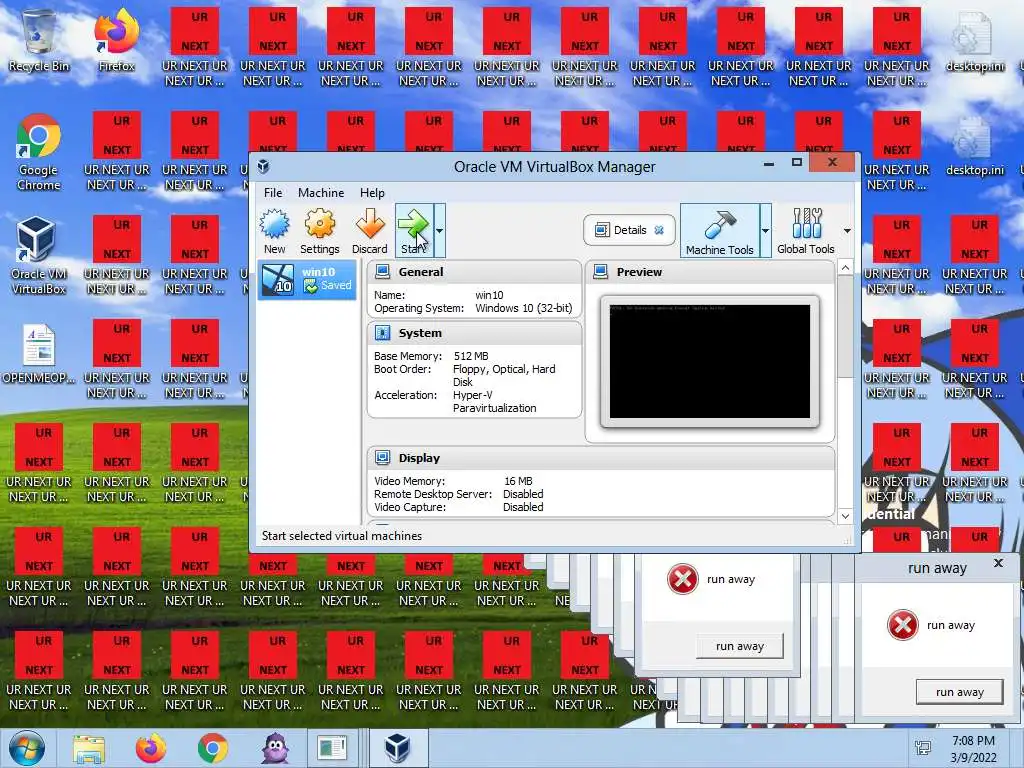This screenshot has width=1024, height=768.
Task: Click the Discard saved state icon
Action: coord(370,231)
